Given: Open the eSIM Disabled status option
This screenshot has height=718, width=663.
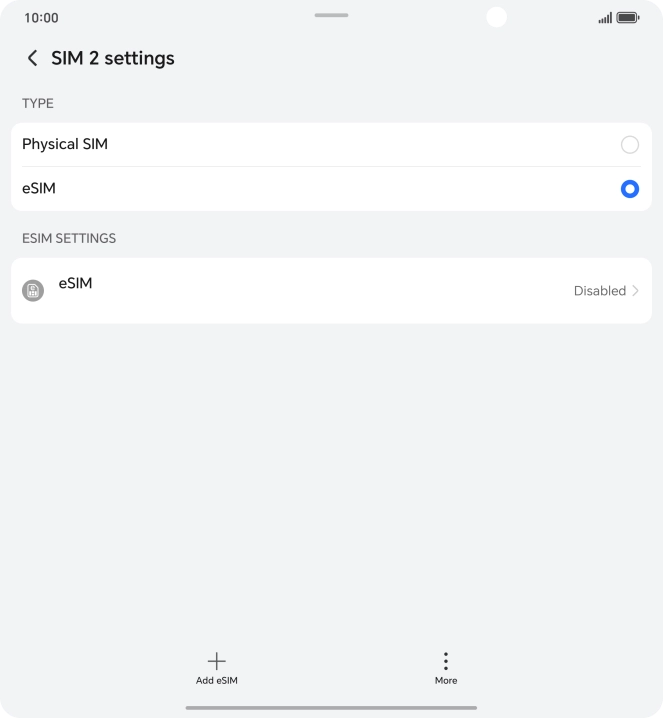Looking at the screenshot, I should click(599, 291).
